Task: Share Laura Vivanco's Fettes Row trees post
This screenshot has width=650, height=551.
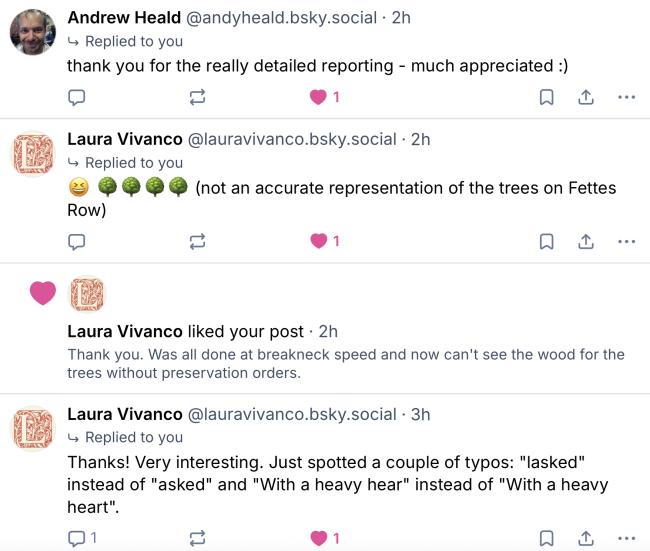Action: [586, 240]
